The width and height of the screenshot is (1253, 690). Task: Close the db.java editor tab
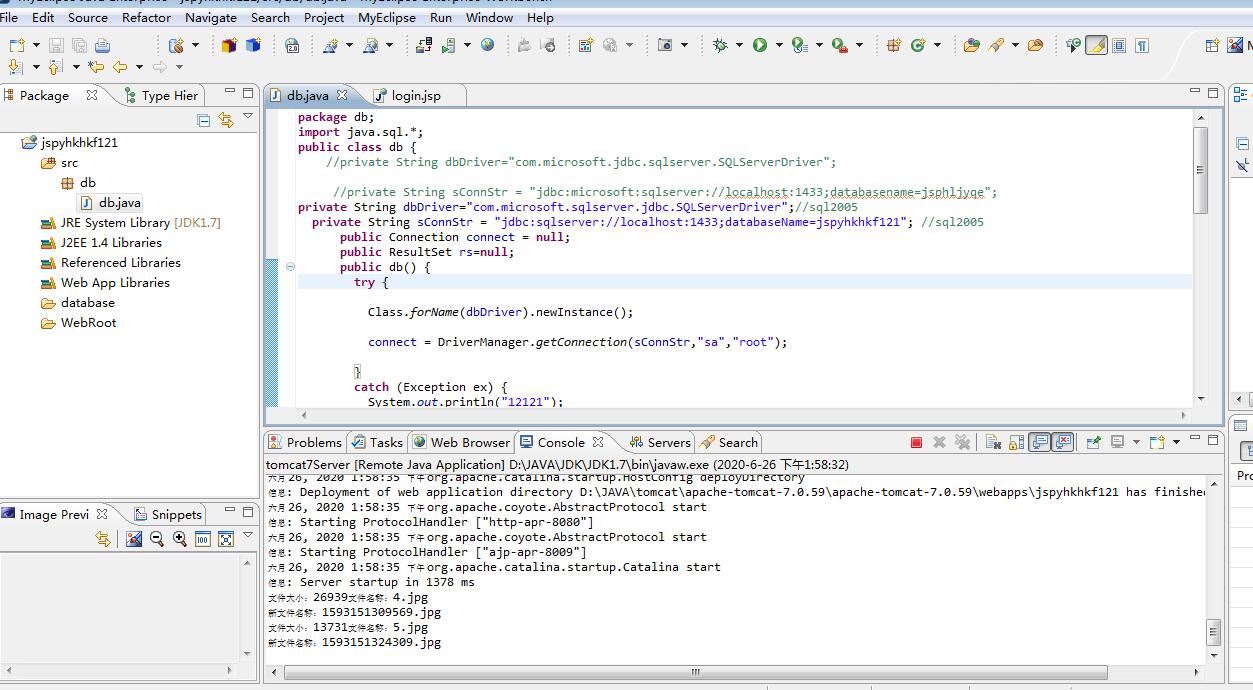coord(342,95)
